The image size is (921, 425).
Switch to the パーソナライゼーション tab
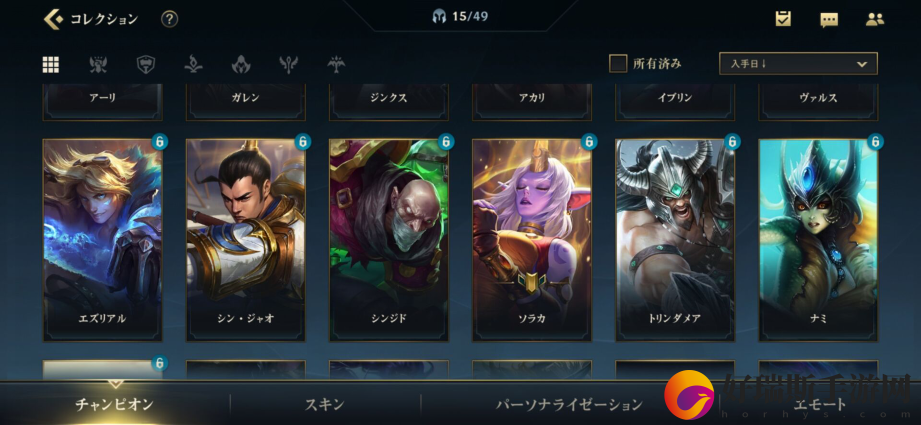pyautogui.click(x=570, y=404)
